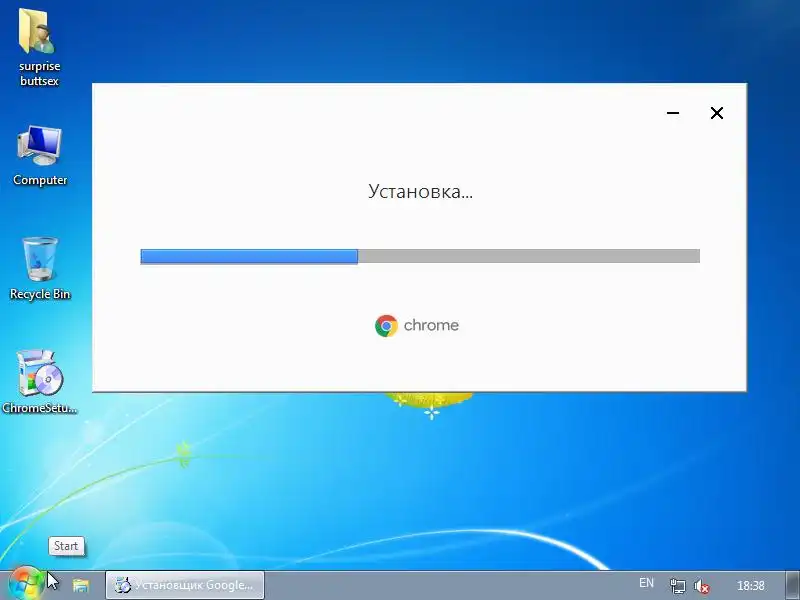The width and height of the screenshot is (800, 600).
Task: Click the Start tooltip label
Action: (x=66, y=546)
